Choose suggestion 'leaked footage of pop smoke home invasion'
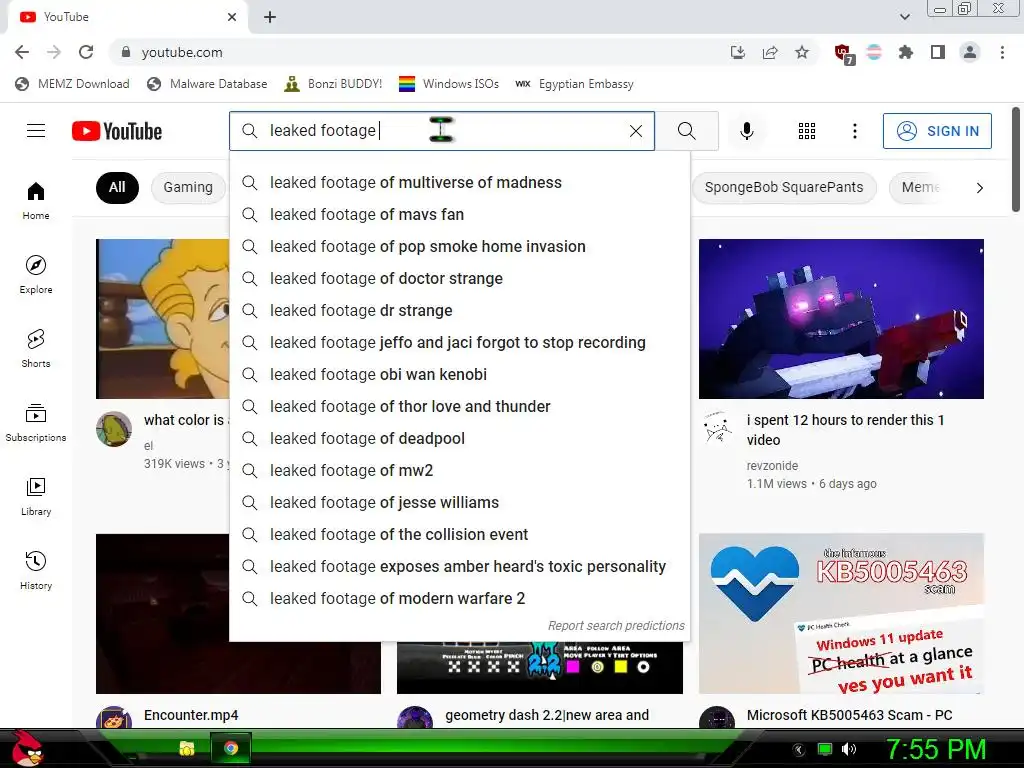The image size is (1024, 768). pos(460,247)
